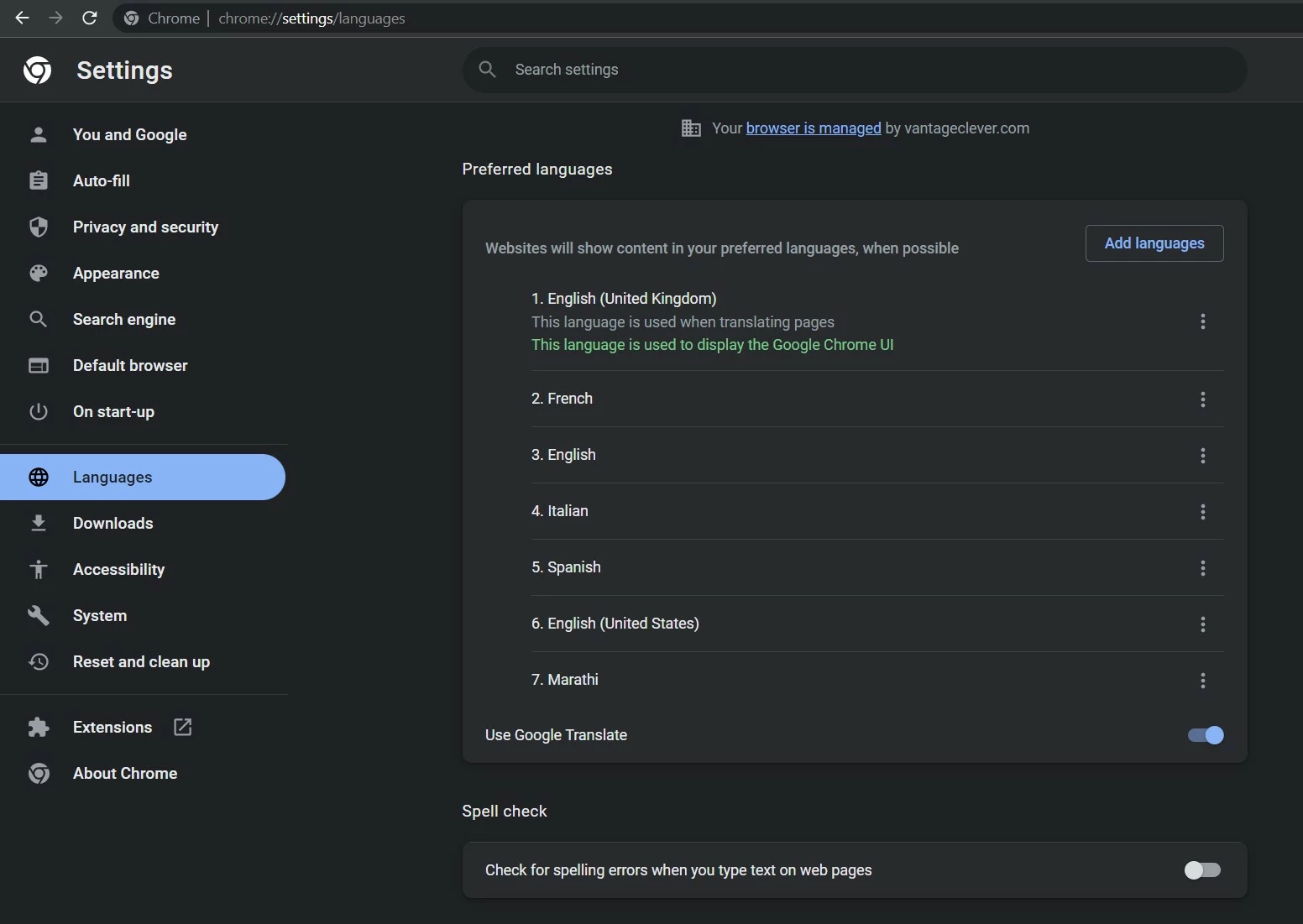This screenshot has height=924, width=1303.
Task: Go to Privacy and security settings
Action: (143, 227)
